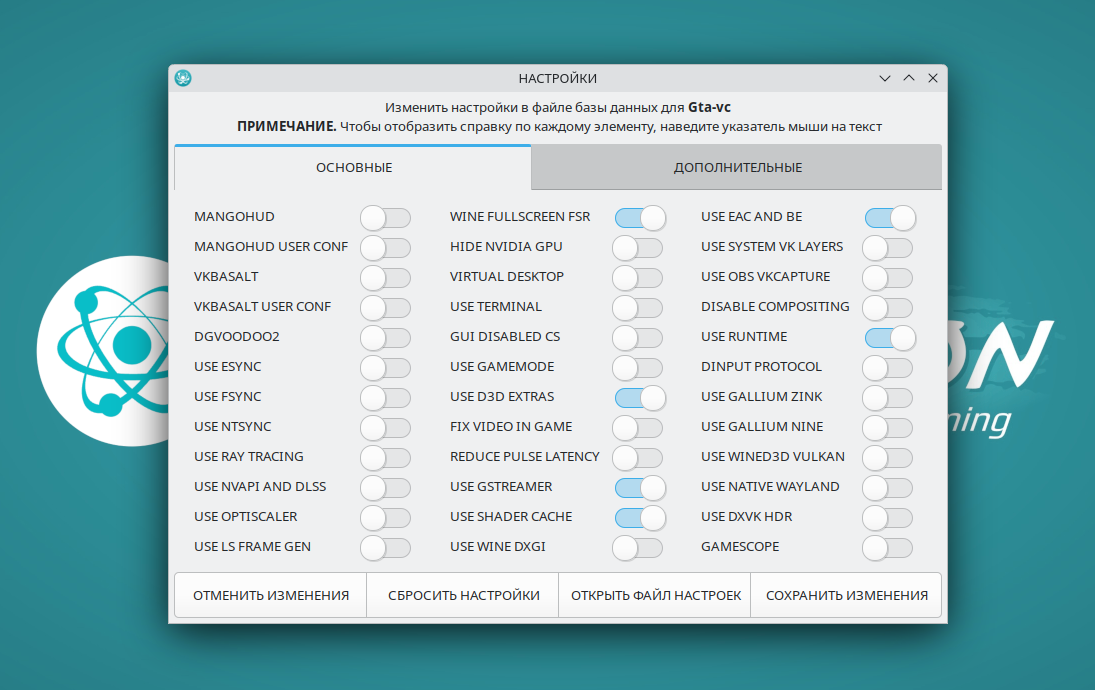Disable USE SHADER CACHE toggle
Screen dimensions: 1095x690
tap(640, 517)
